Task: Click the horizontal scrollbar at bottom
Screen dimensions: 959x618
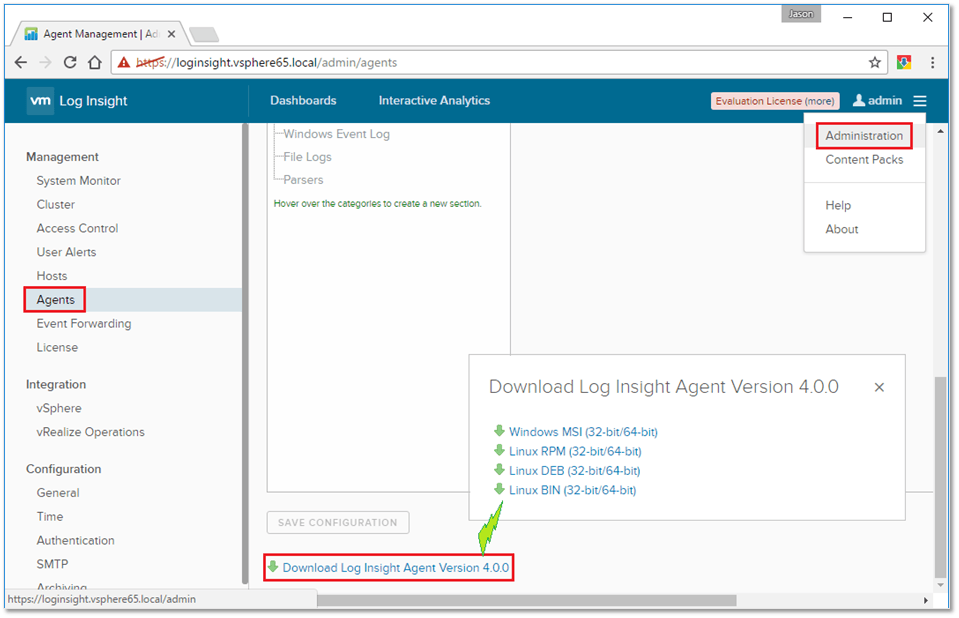Action: 527,601
